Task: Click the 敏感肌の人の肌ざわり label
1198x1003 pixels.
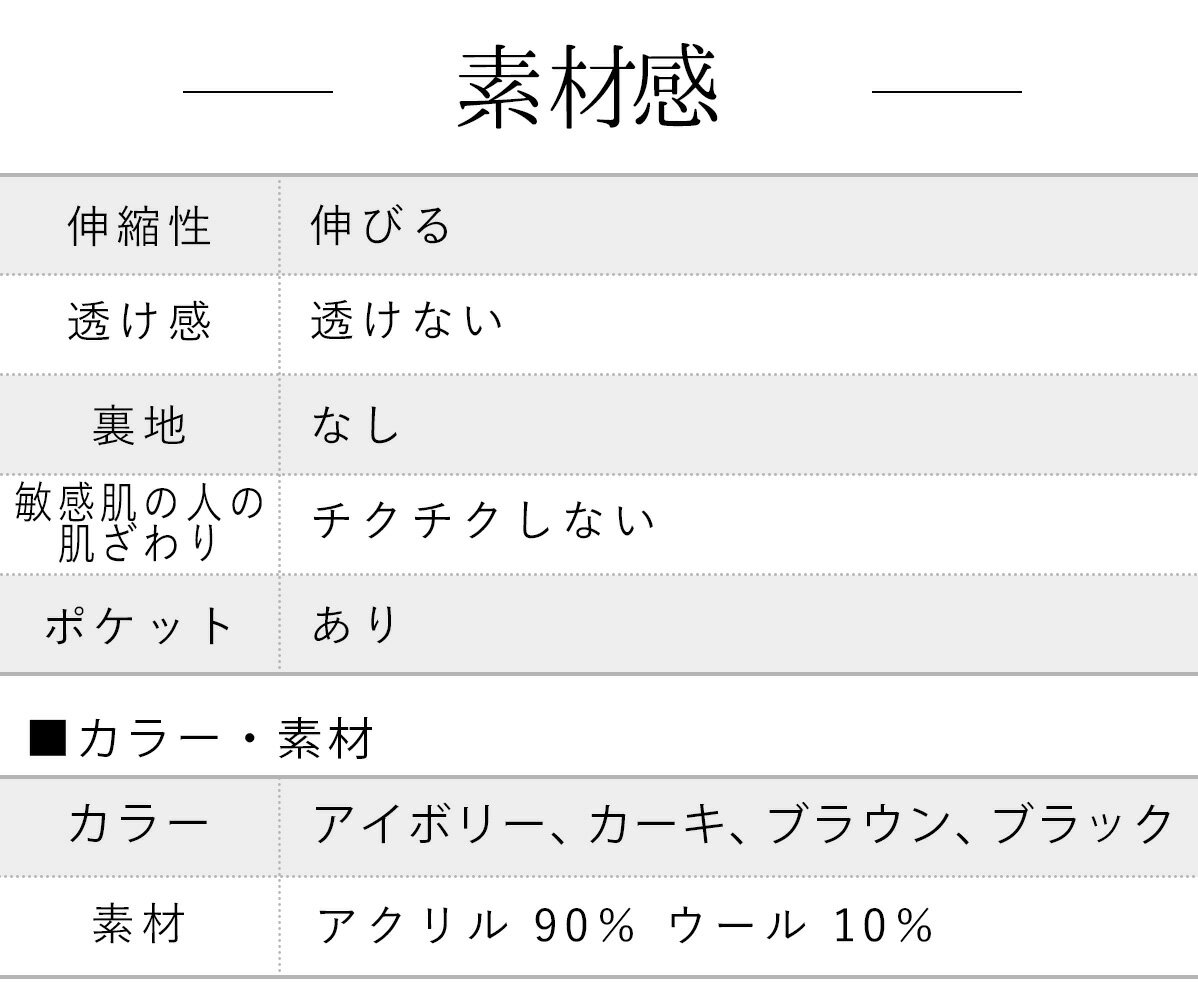Action: [x=140, y=524]
